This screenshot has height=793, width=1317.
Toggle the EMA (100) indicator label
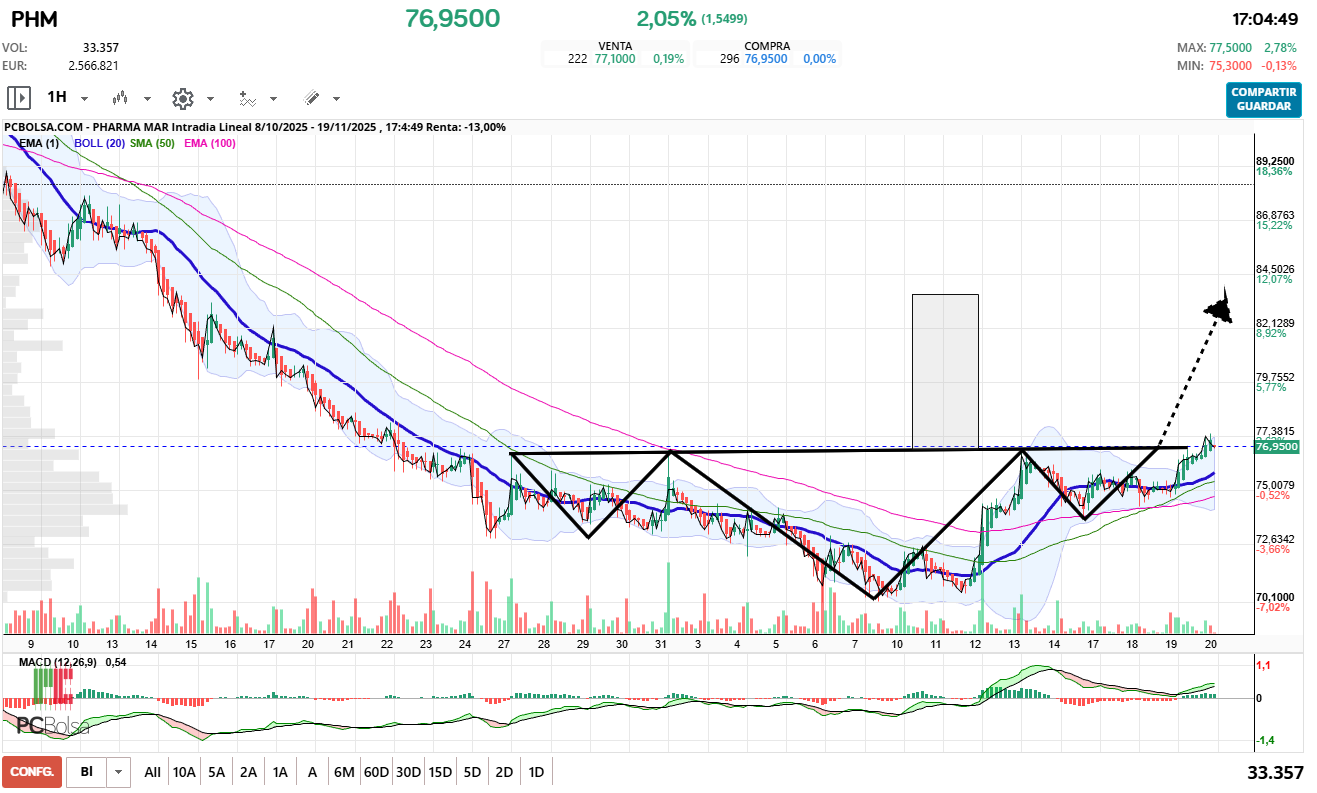pyautogui.click(x=209, y=143)
